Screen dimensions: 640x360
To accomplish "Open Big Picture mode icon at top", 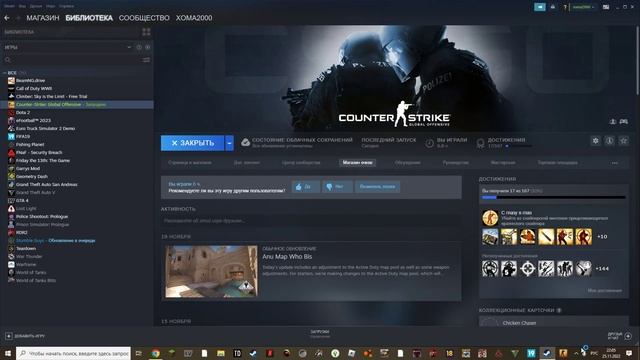I will pyautogui.click(x=606, y=7).
